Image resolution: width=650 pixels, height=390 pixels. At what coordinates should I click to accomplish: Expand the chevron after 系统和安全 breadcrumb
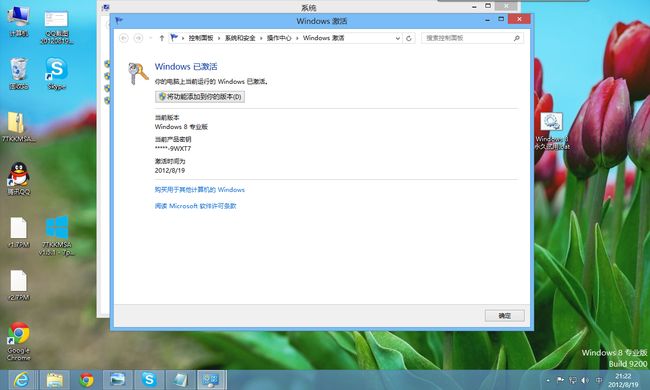click(x=261, y=38)
